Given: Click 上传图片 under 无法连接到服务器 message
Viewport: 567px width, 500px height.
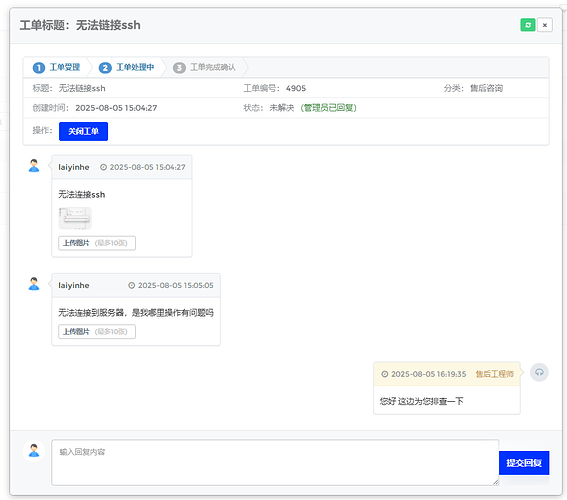Looking at the screenshot, I should click(x=97, y=332).
